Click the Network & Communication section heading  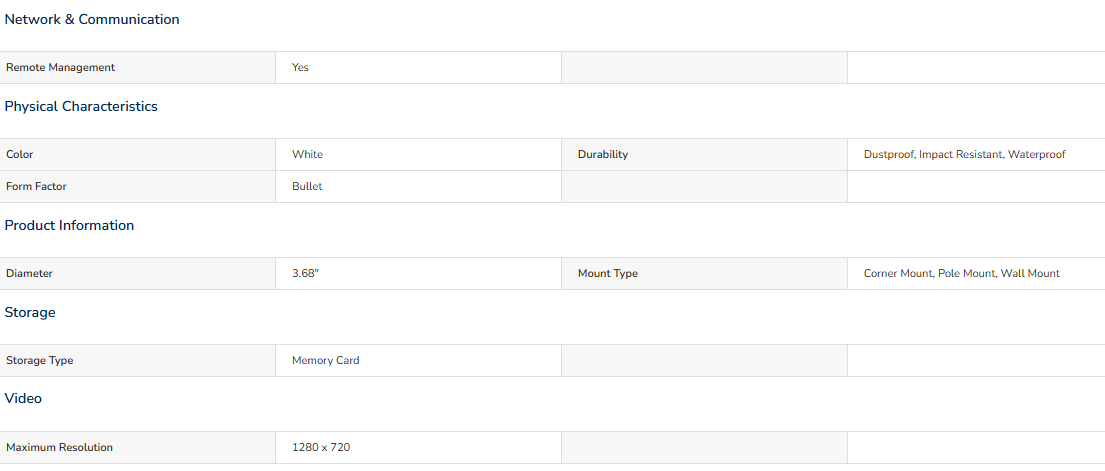[92, 20]
